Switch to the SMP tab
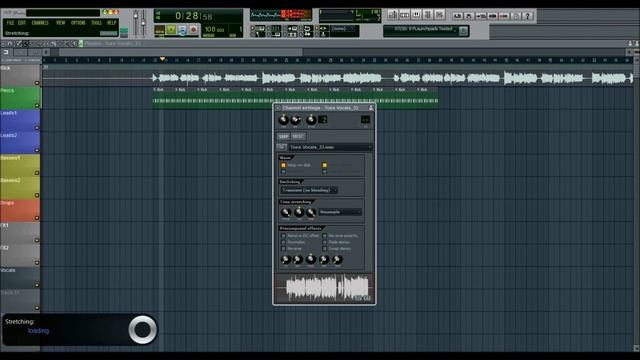This screenshot has width=640, height=360. coord(283,136)
